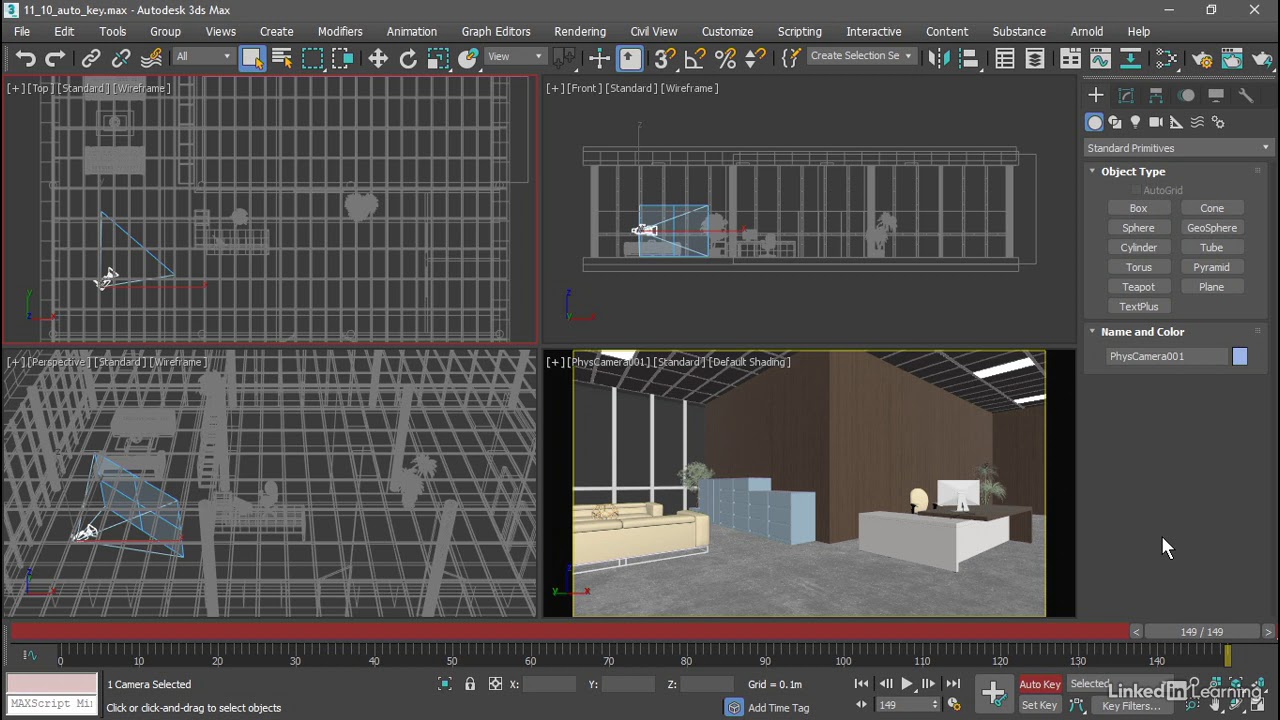Open the Standard Primitives dropdown

(1178, 148)
